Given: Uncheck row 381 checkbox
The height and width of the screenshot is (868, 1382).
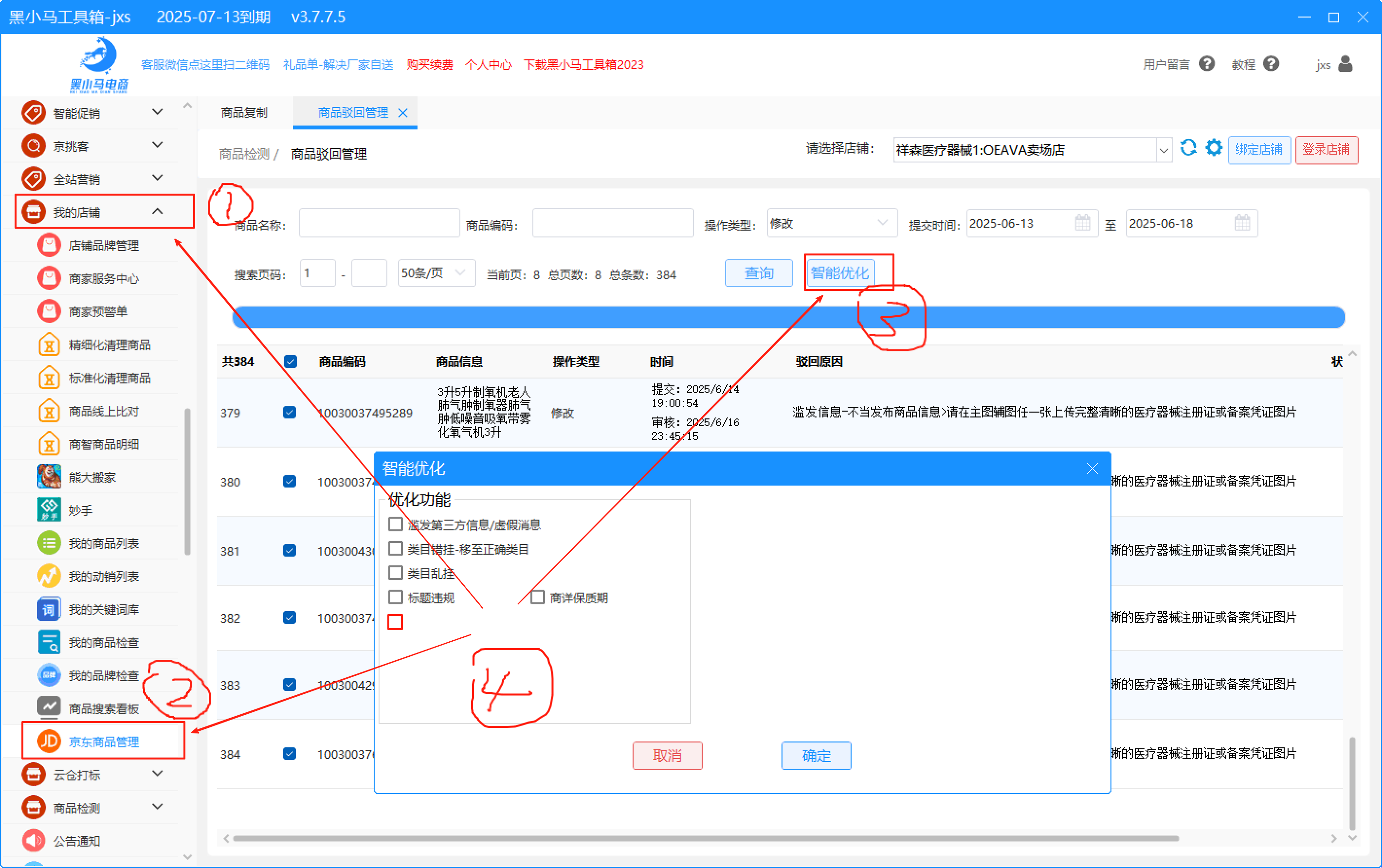Looking at the screenshot, I should tap(290, 551).
